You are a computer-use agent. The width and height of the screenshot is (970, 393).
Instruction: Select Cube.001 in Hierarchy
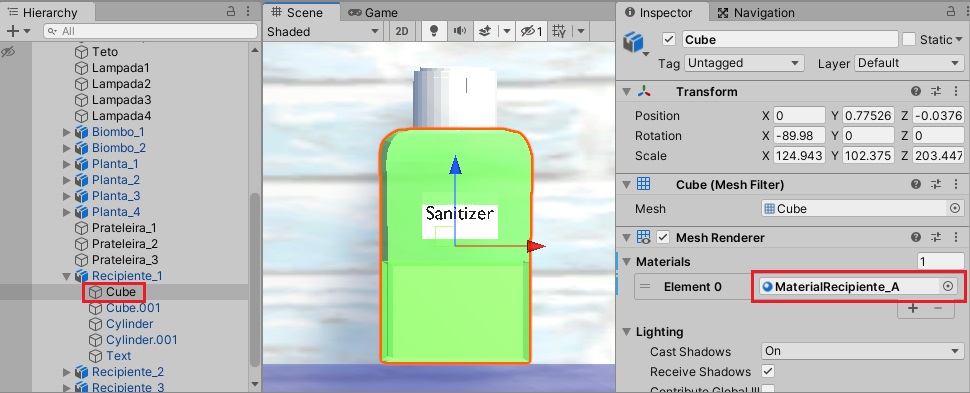pos(133,308)
